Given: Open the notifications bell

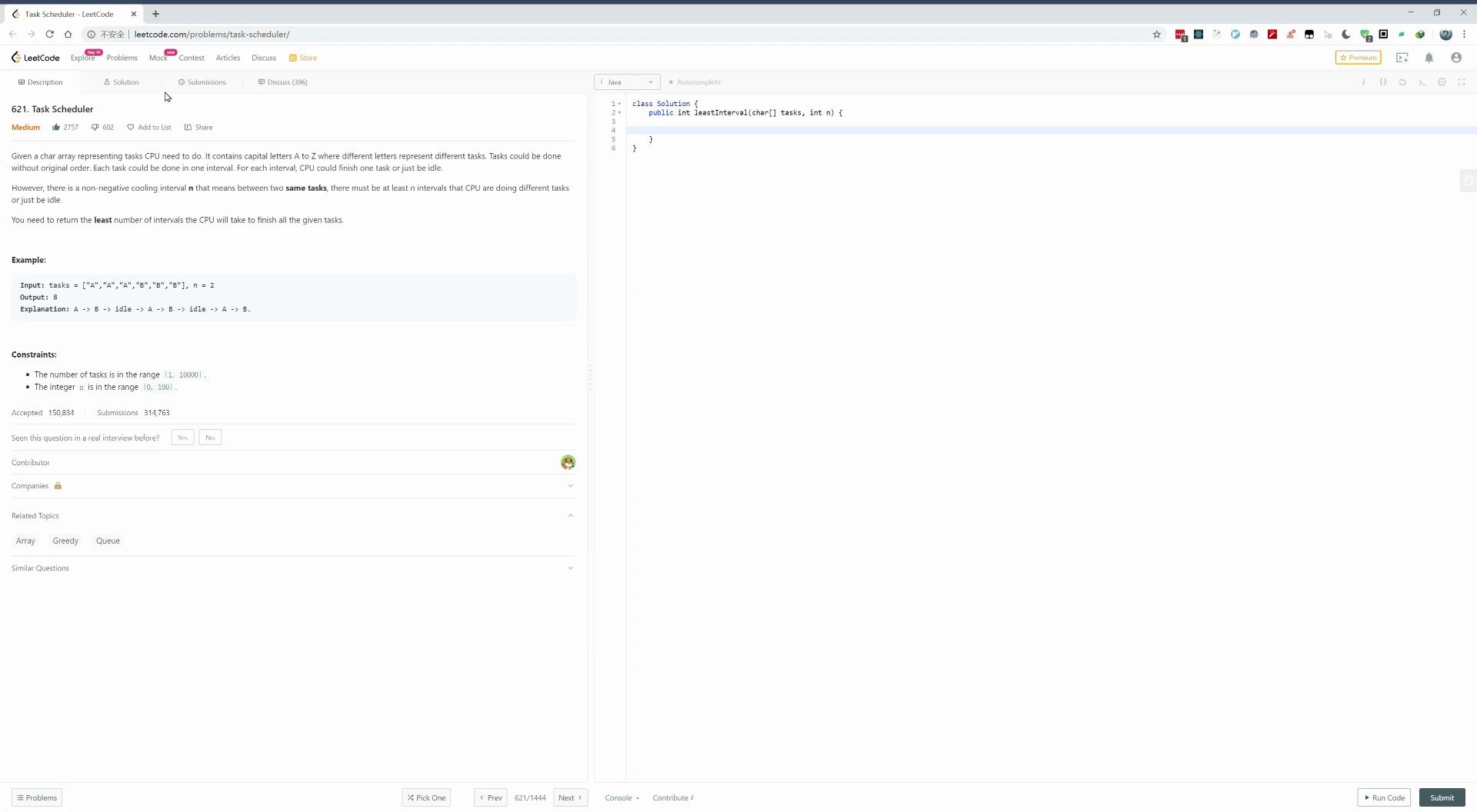Looking at the screenshot, I should click(x=1429, y=58).
